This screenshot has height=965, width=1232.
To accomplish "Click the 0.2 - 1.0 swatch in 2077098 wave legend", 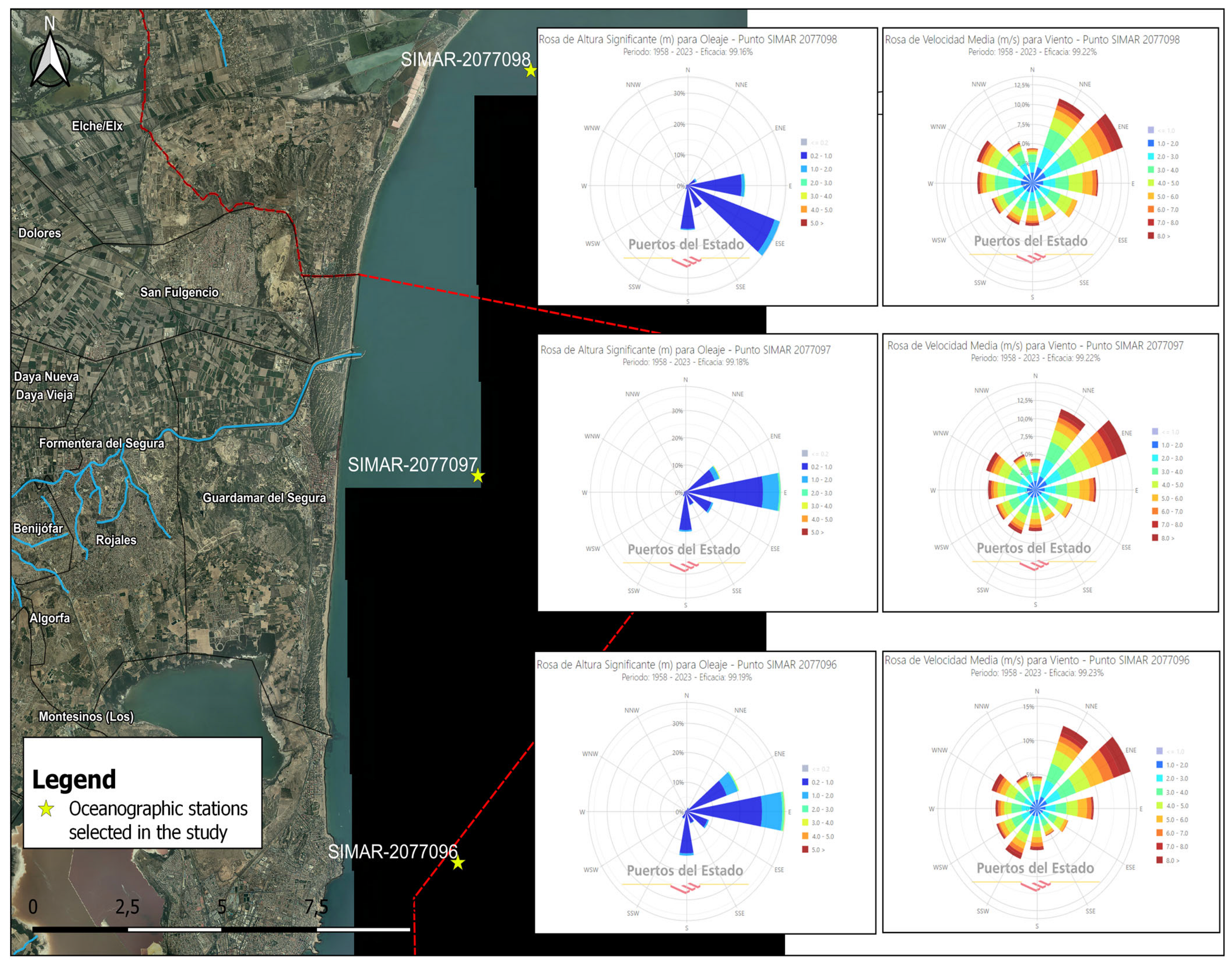I will coord(803,156).
